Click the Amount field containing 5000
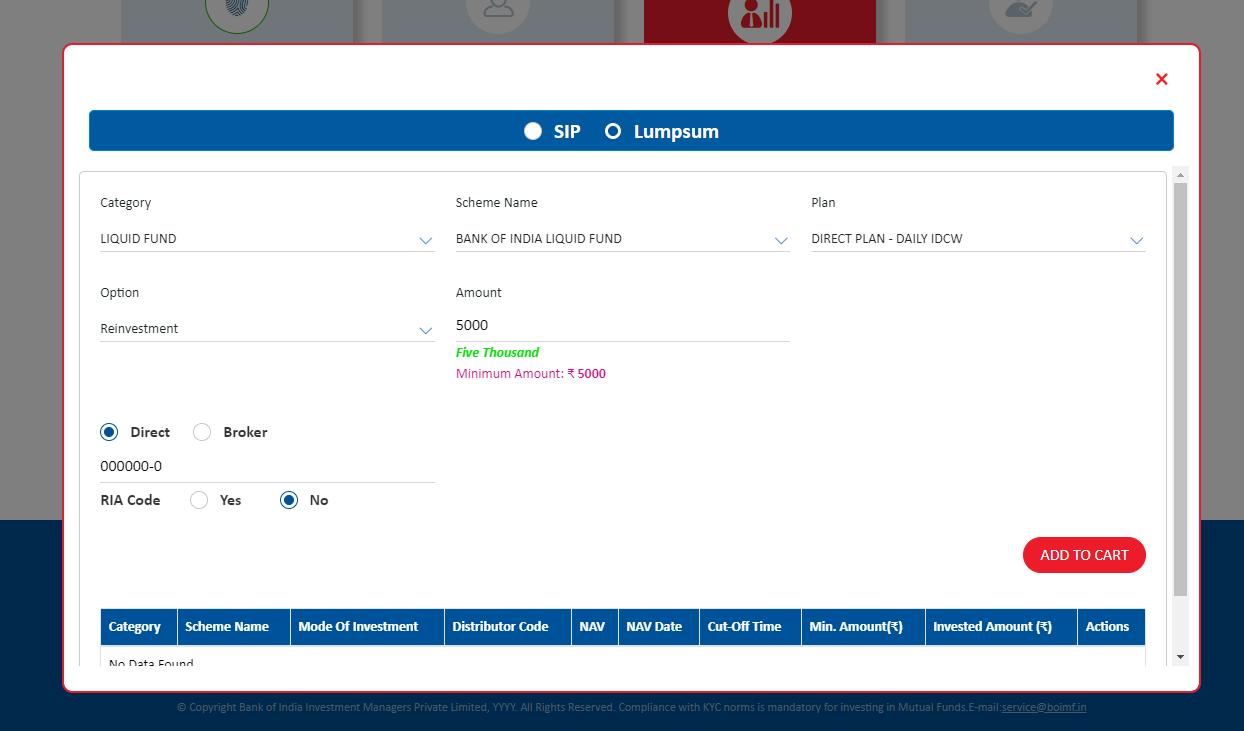 coord(622,325)
